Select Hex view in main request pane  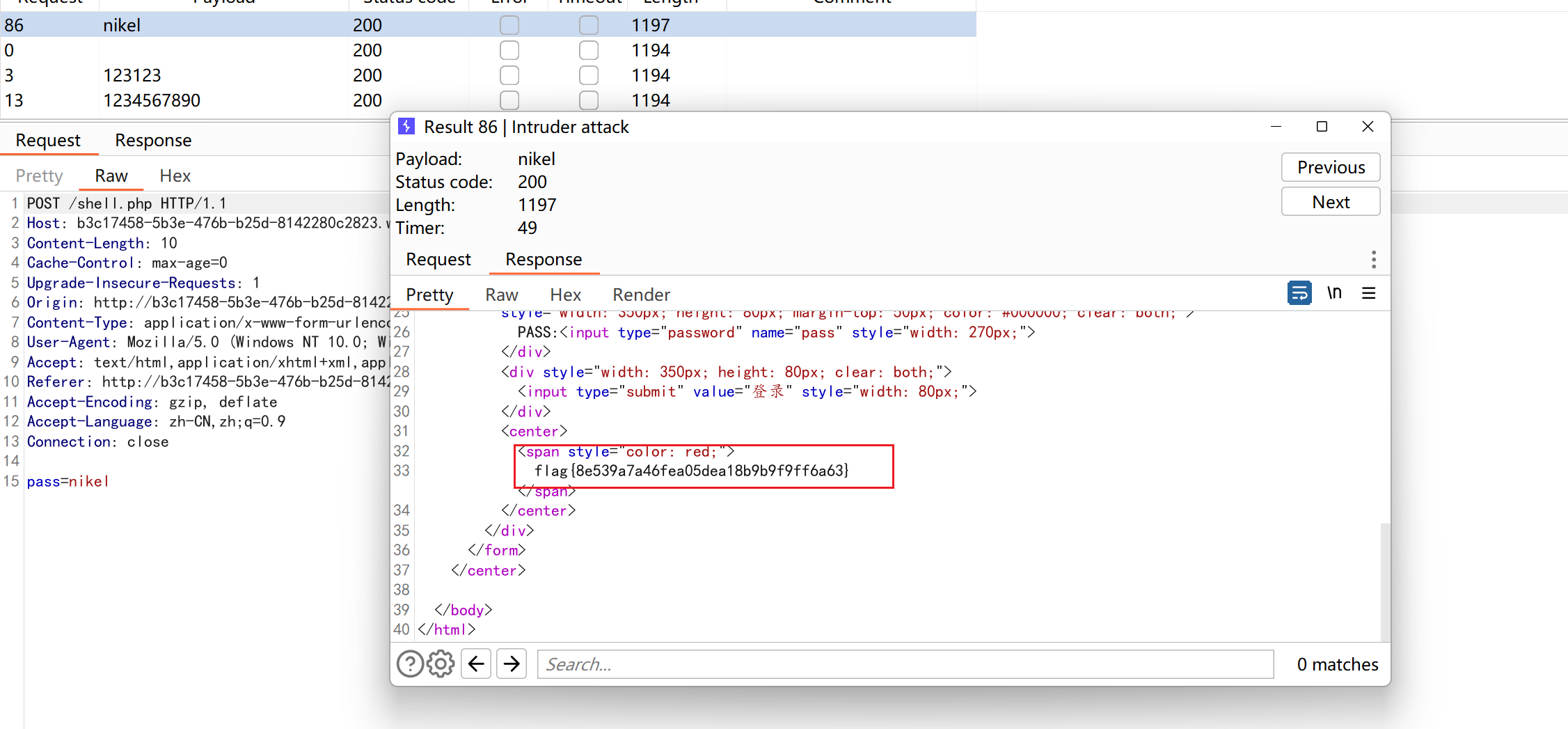[x=175, y=175]
